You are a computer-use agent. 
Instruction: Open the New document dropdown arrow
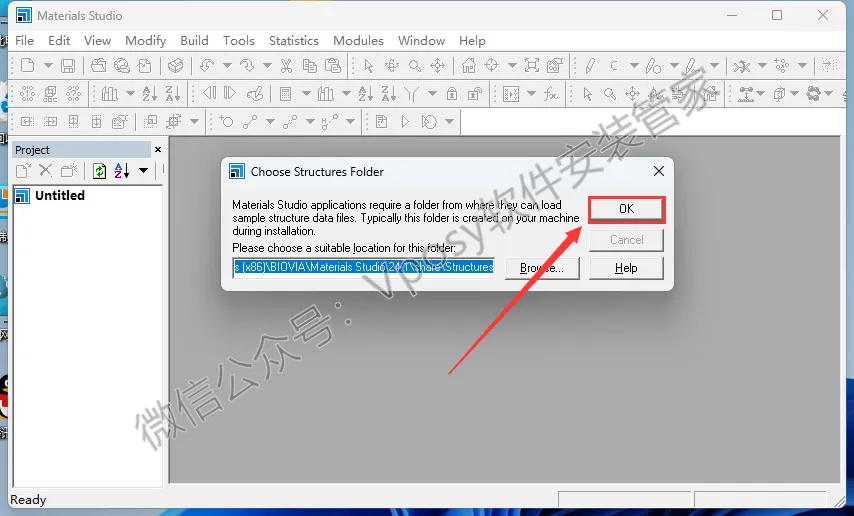48,66
